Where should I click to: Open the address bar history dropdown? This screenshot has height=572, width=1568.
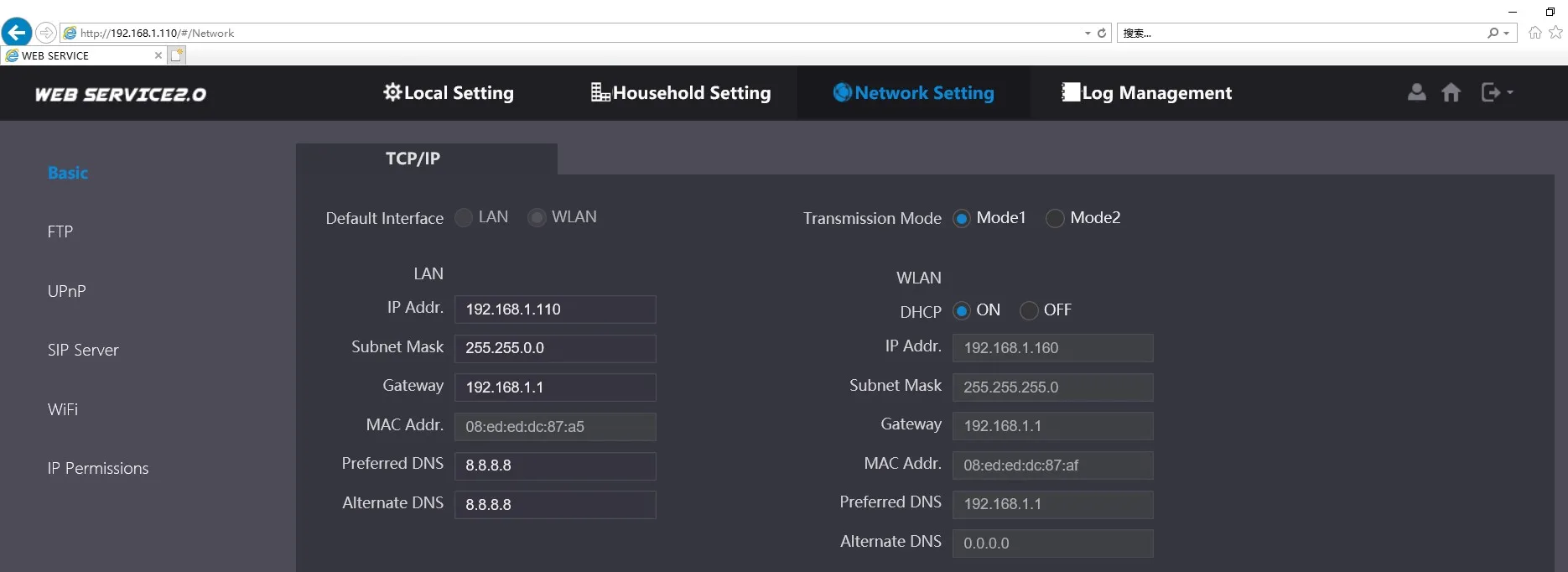click(x=1088, y=34)
